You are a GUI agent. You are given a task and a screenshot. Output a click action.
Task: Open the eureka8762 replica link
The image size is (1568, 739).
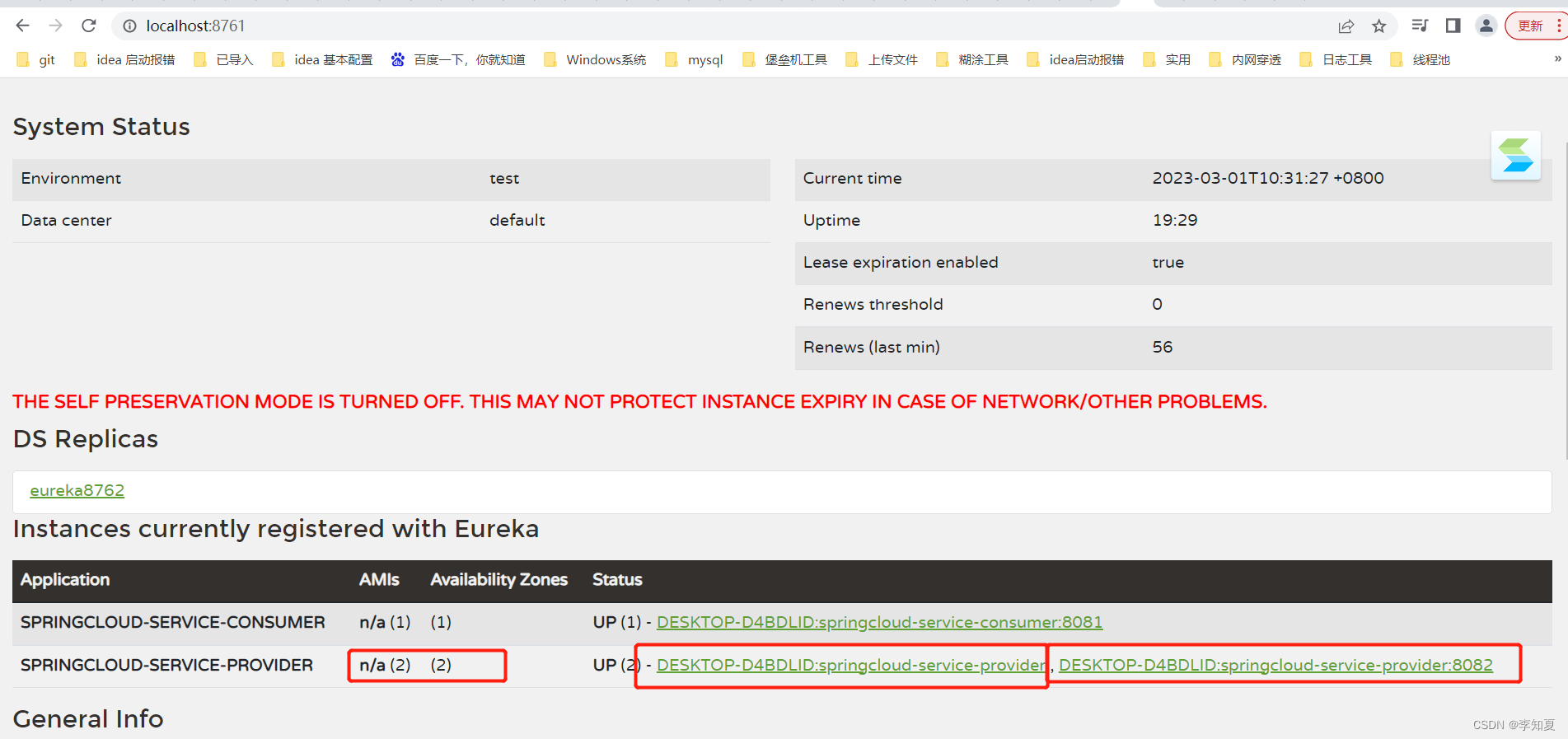click(x=77, y=490)
